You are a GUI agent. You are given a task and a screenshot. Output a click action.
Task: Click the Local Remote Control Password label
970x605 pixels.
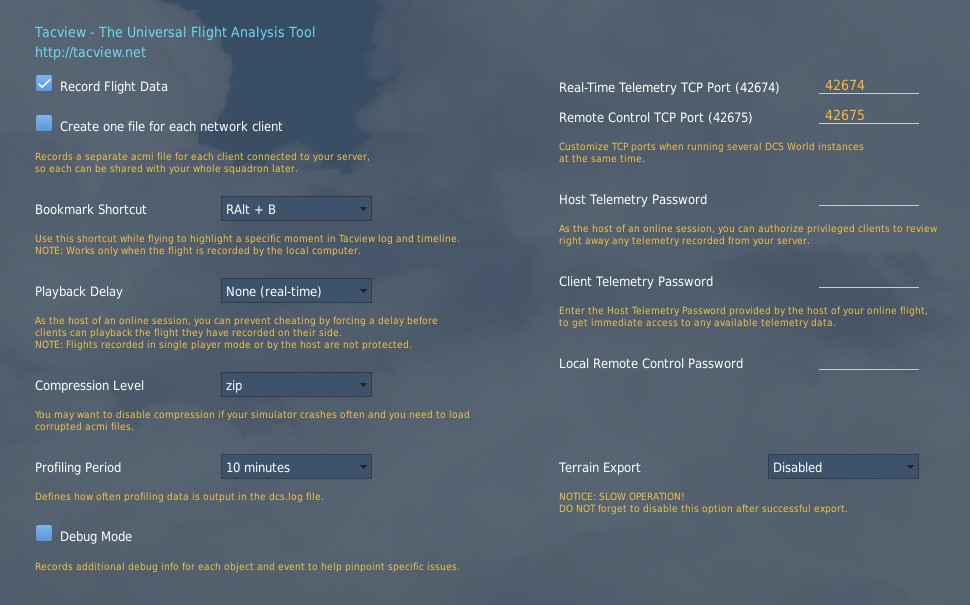(x=651, y=364)
